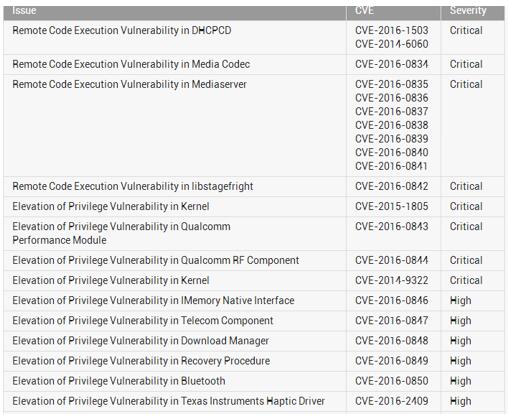
Task: Click the Issue column header
Action: [x=24, y=11]
